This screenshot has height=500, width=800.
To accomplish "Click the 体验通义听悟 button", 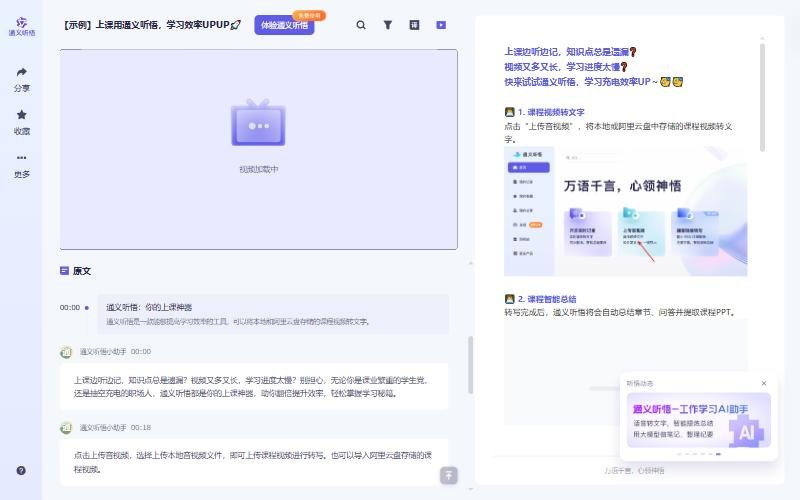I will tap(284, 25).
